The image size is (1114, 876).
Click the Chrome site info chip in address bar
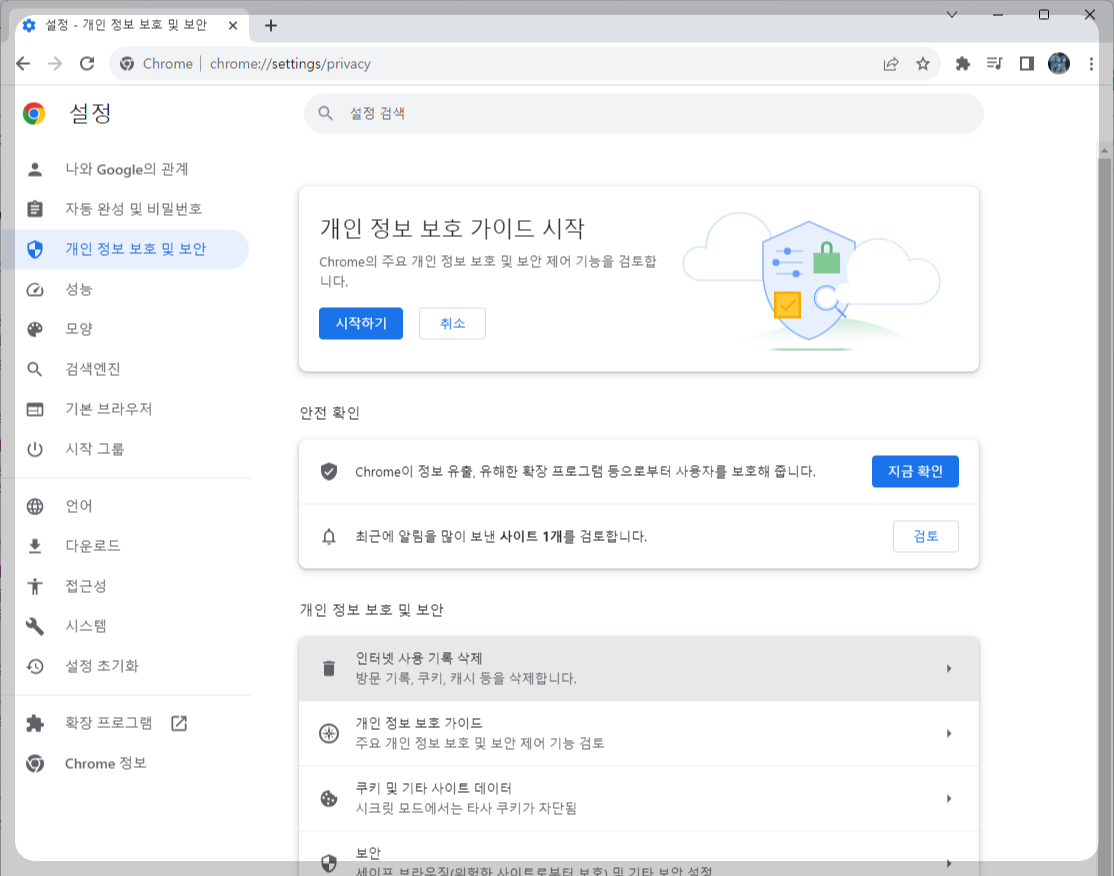click(156, 64)
